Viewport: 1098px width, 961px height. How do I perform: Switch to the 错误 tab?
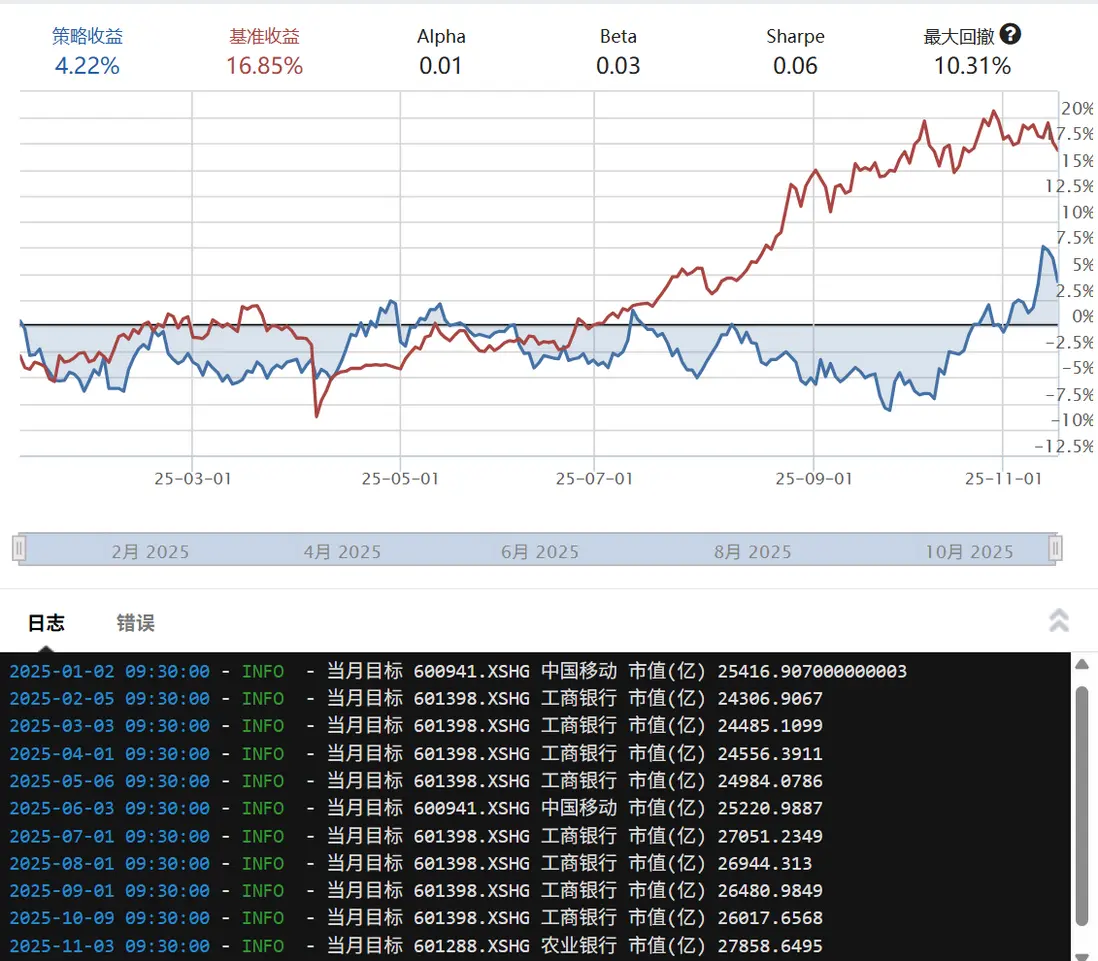pos(135,623)
